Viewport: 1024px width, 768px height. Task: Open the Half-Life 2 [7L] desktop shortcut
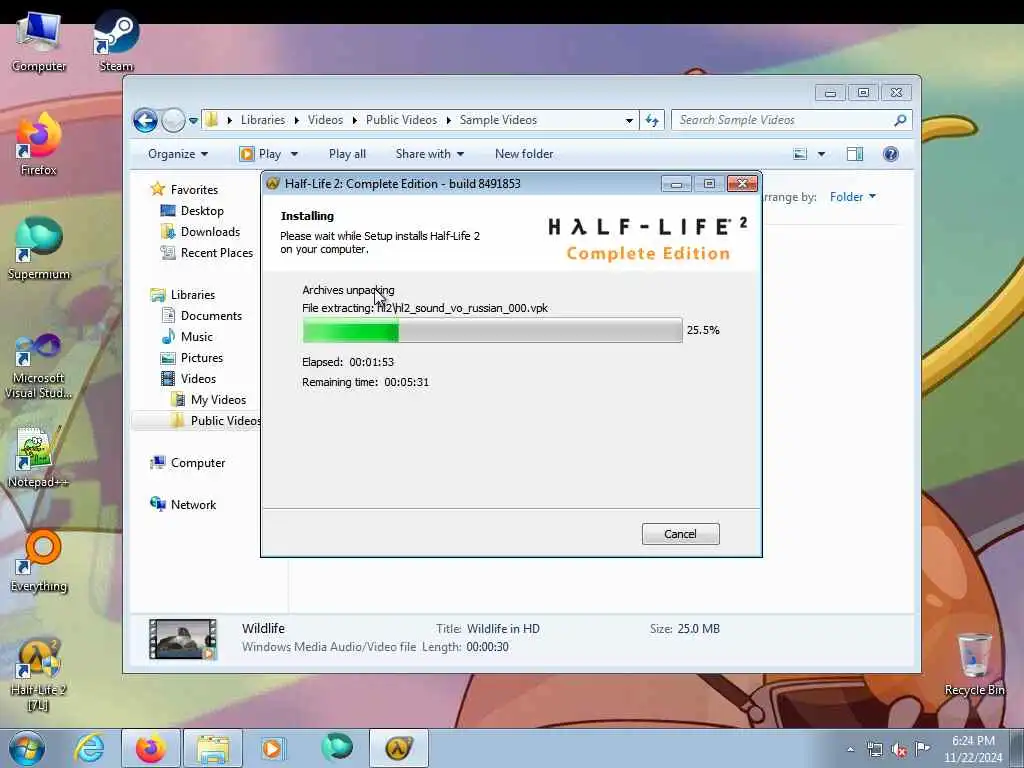[39, 675]
